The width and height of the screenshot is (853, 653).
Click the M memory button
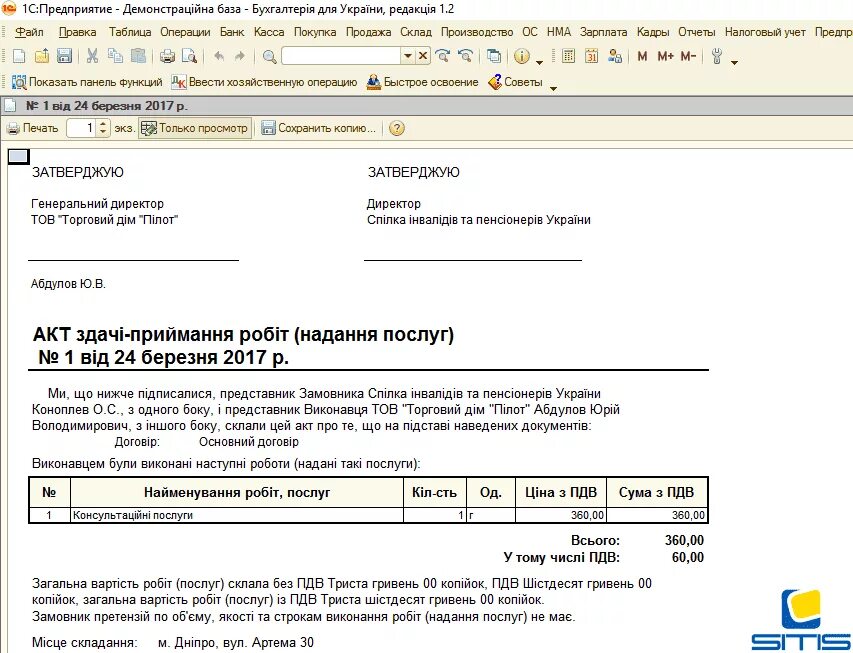point(642,56)
